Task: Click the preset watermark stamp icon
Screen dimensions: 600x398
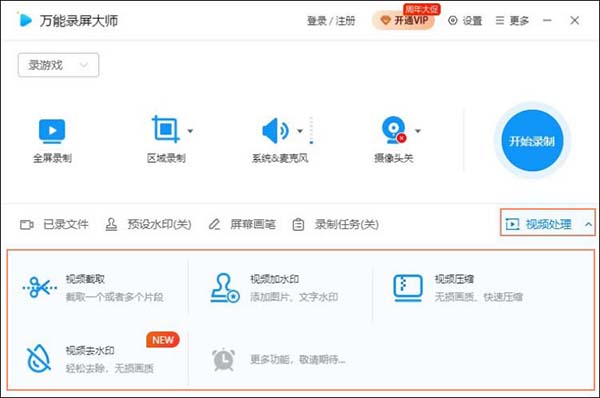Action: 111,224
